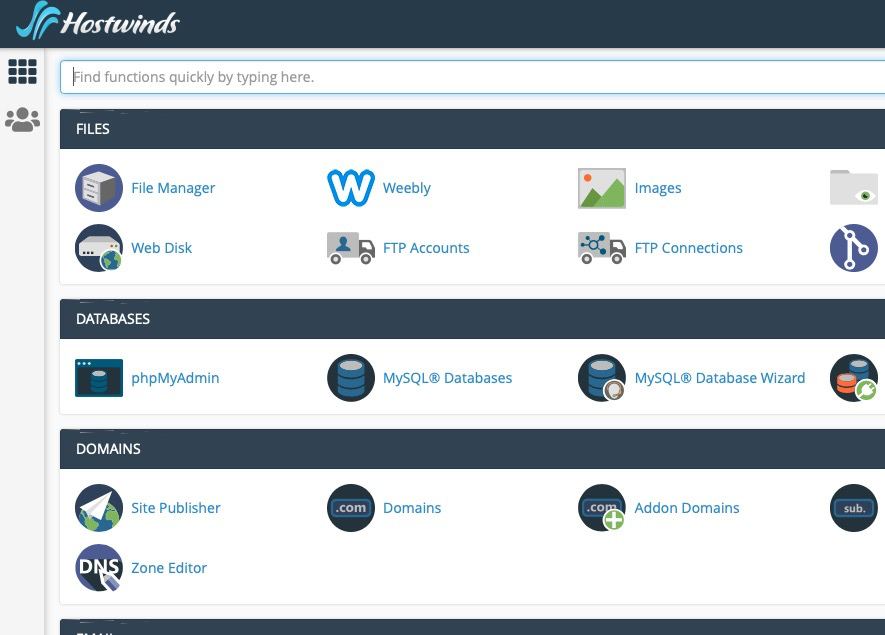
Task: Click the phpMyAdmin window icon
Action: [x=99, y=378]
